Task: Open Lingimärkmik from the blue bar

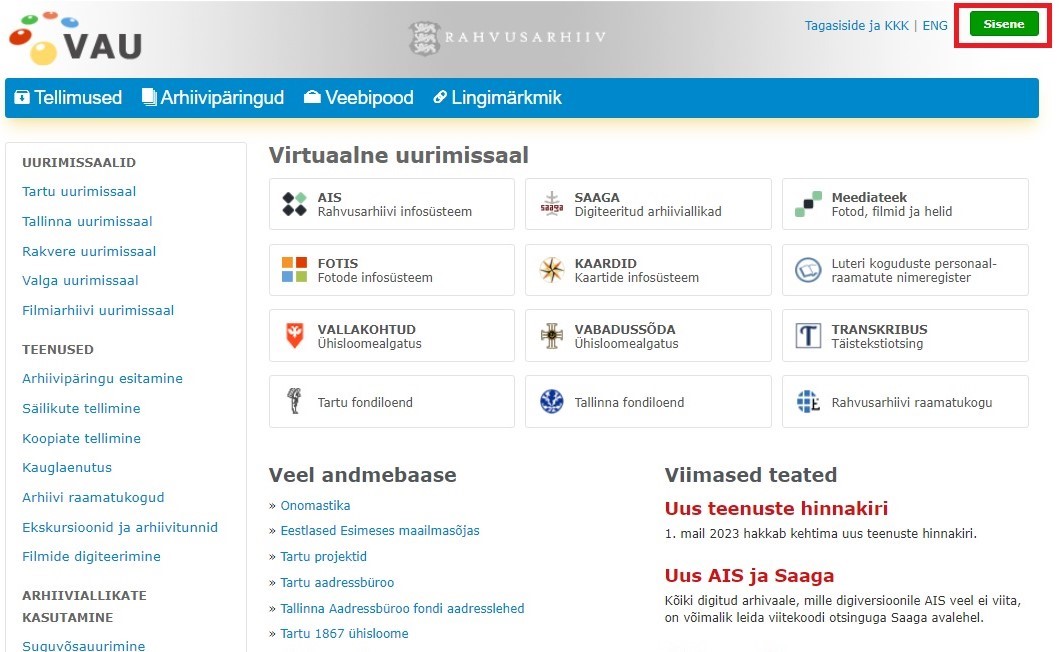Action: point(497,98)
